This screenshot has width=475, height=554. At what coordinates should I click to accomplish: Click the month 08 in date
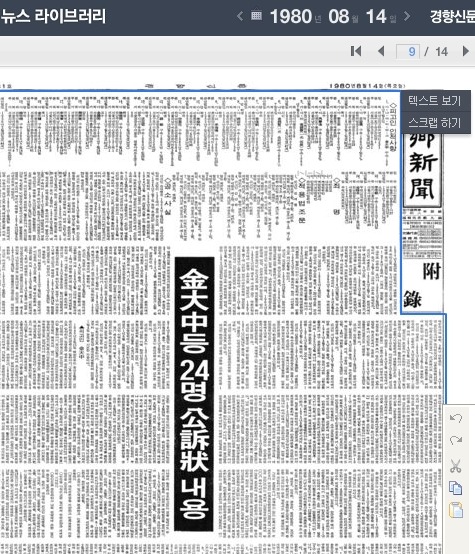coord(339,16)
